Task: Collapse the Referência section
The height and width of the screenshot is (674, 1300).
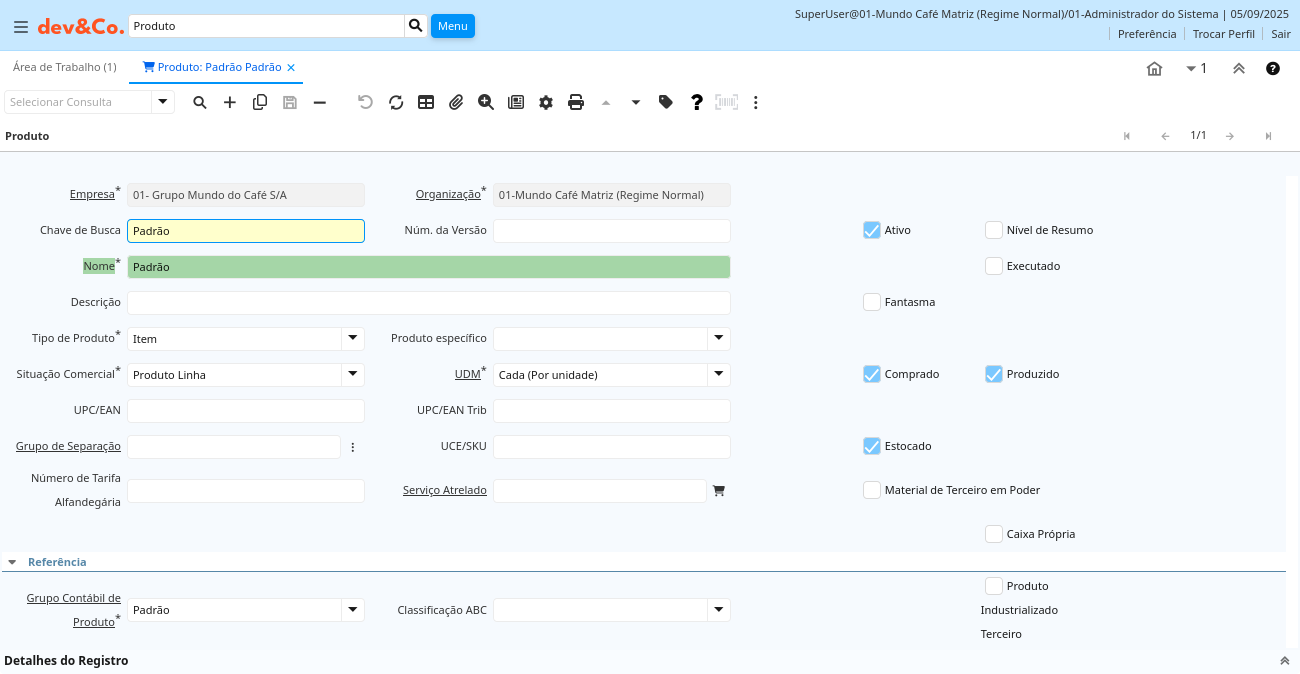Action: 12,562
